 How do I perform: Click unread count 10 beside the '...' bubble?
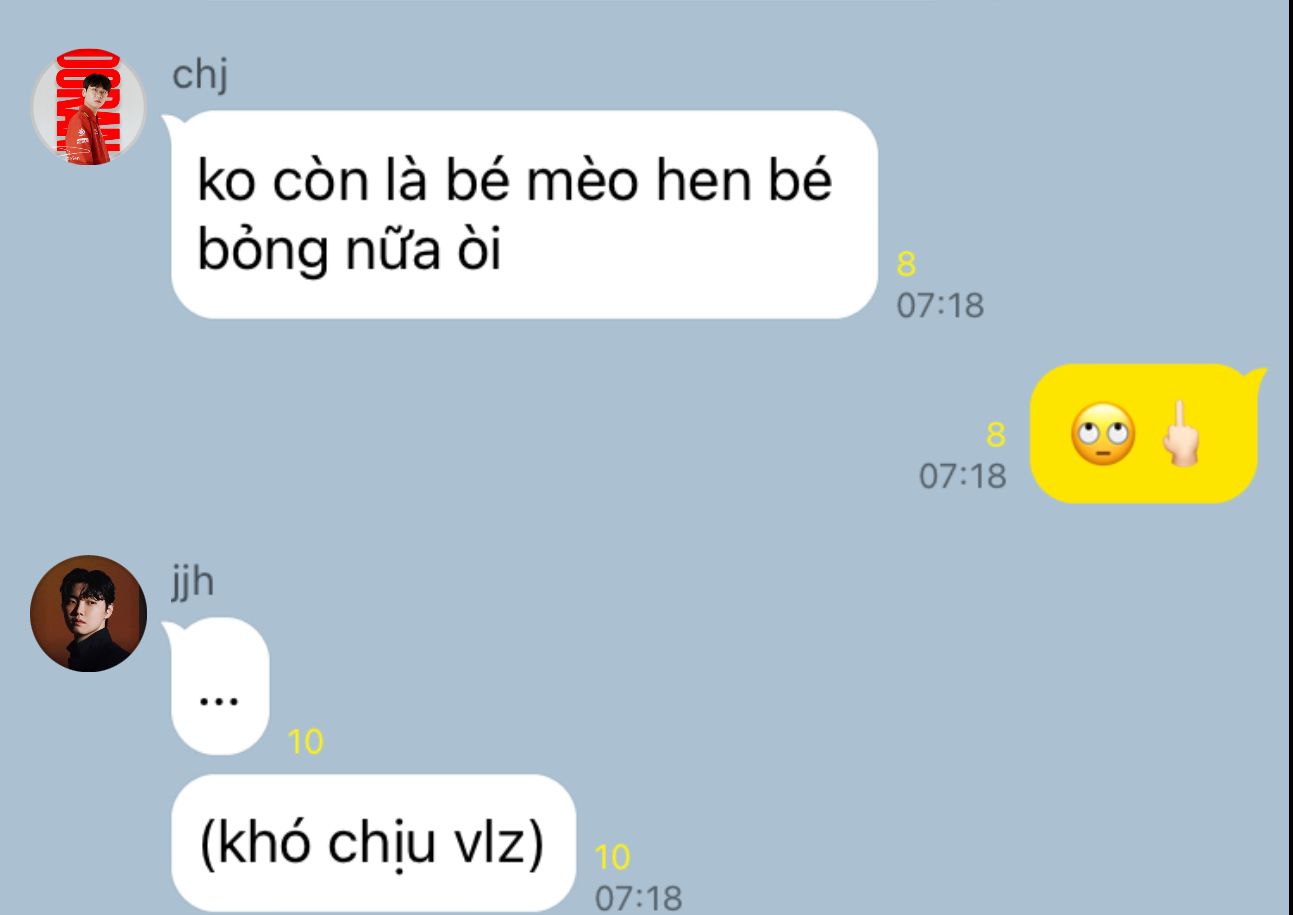pos(306,742)
